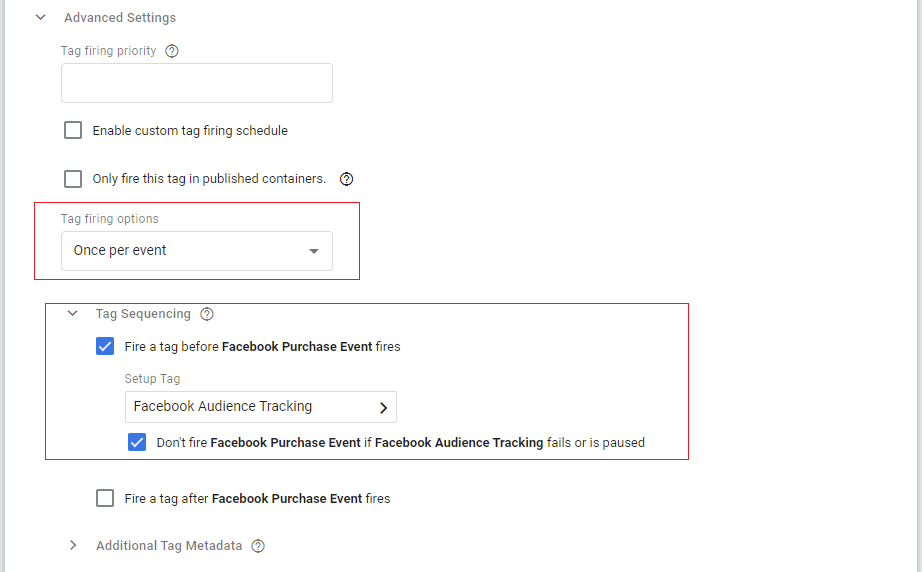Select the Facebook Audience Tracking setup tag field

tap(250, 407)
